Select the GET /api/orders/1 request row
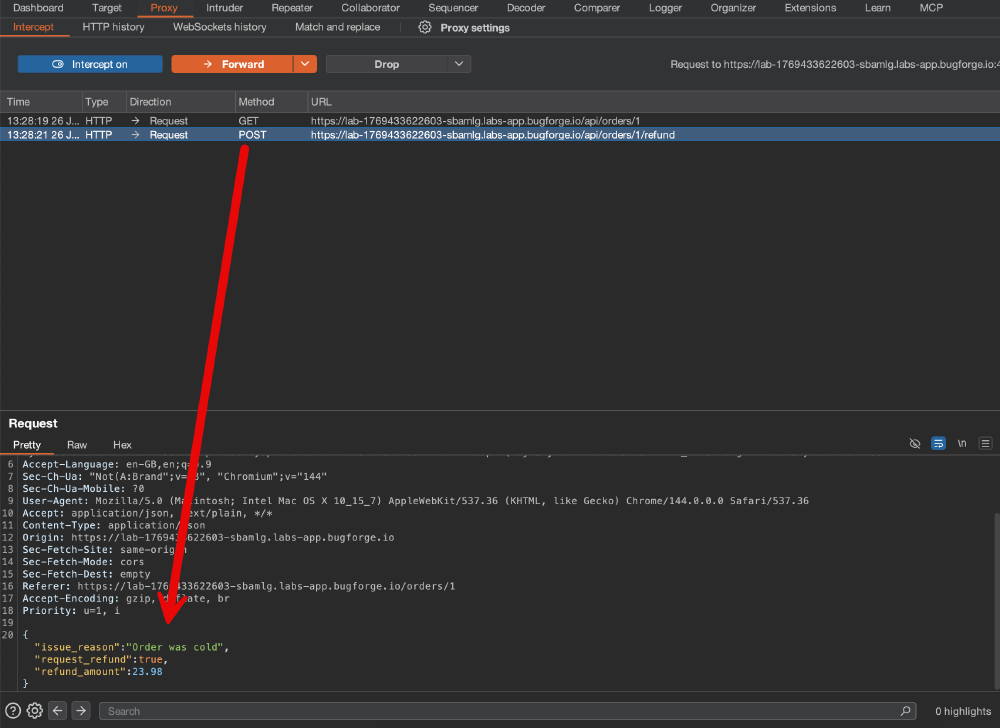 point(500,120)
